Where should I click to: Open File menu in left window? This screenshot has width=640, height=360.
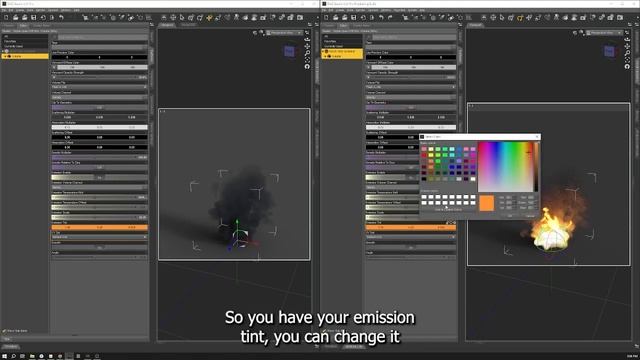[4, 10]
